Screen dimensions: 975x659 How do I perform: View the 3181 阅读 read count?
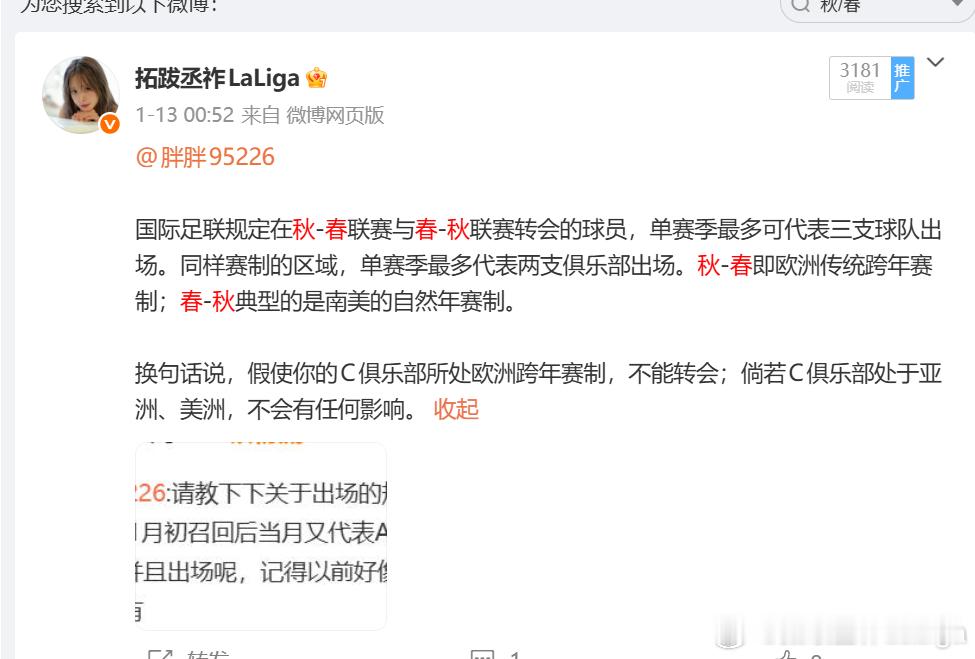(x=860, y=78)
